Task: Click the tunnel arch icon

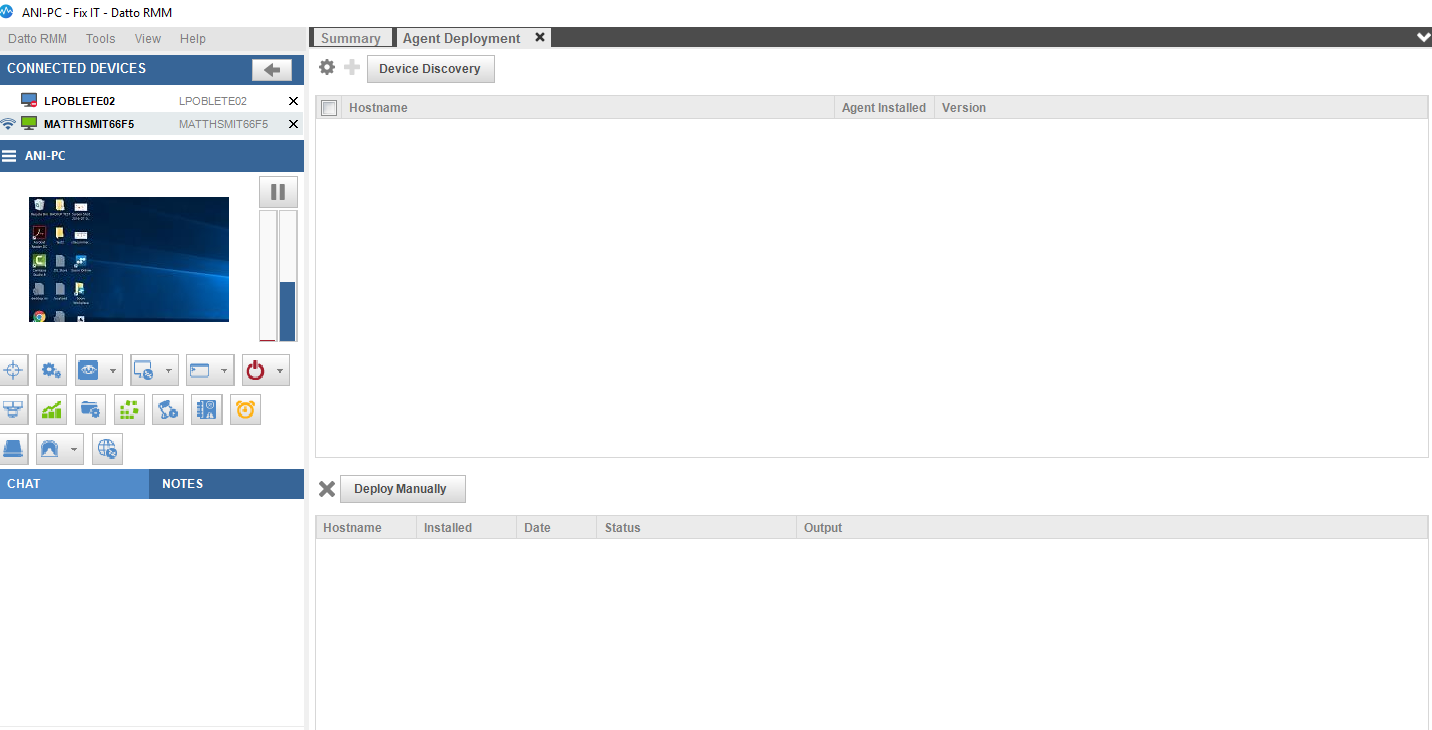Action: (x=52, y=449)
